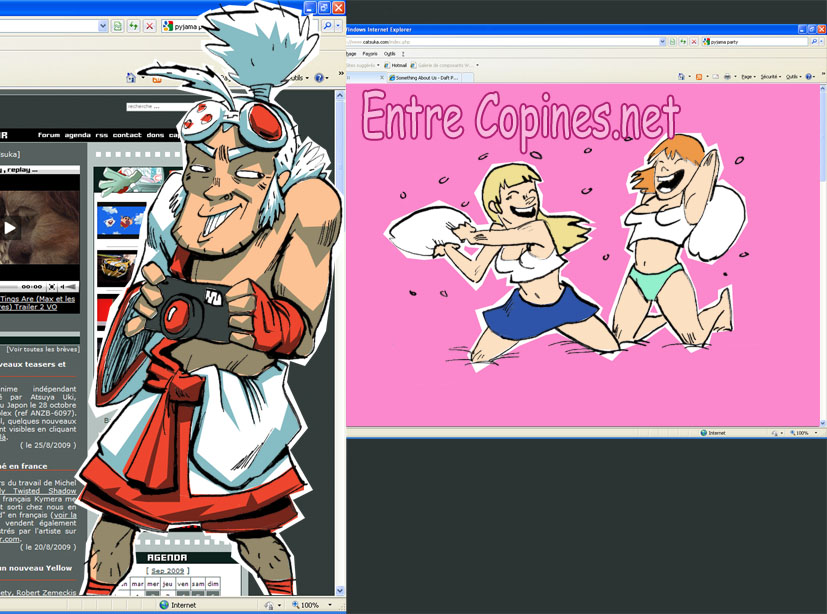This screenshot has width=827, height=614.
Task: Click 'rss' link in left page nav
Action: [x=101, y=135]
